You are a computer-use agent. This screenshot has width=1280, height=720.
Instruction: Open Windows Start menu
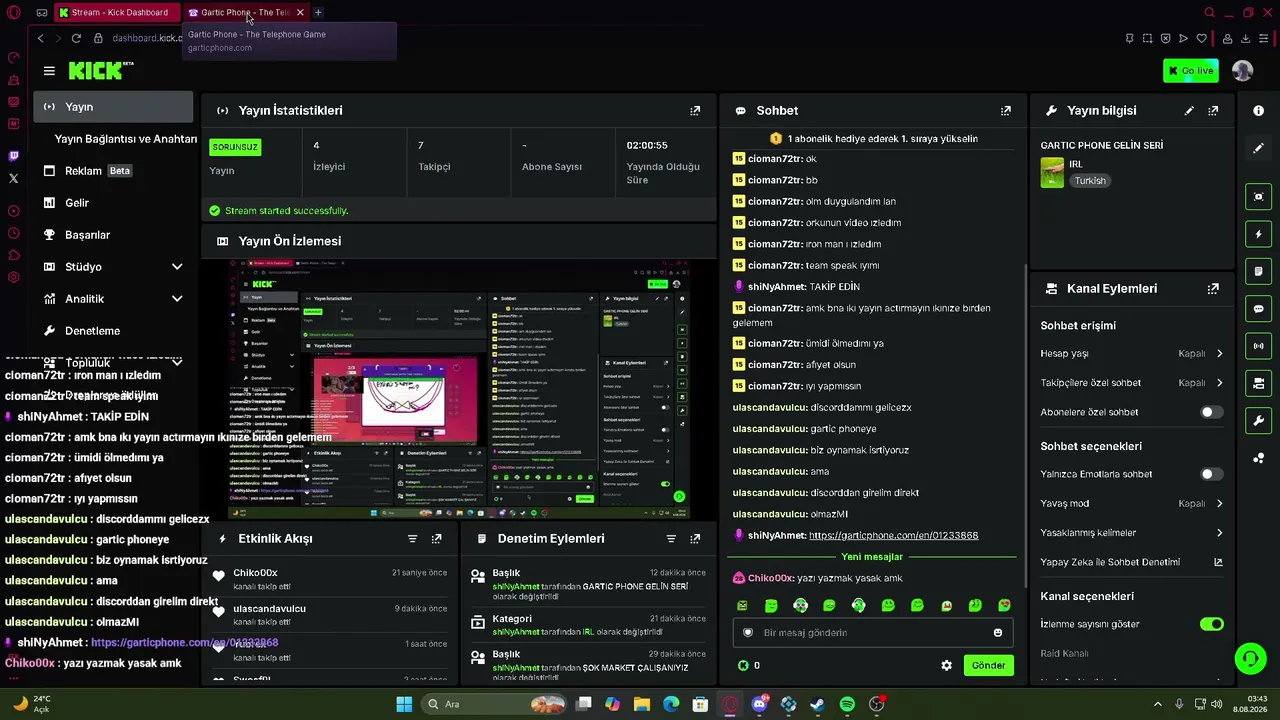click(x=404, y=704)
